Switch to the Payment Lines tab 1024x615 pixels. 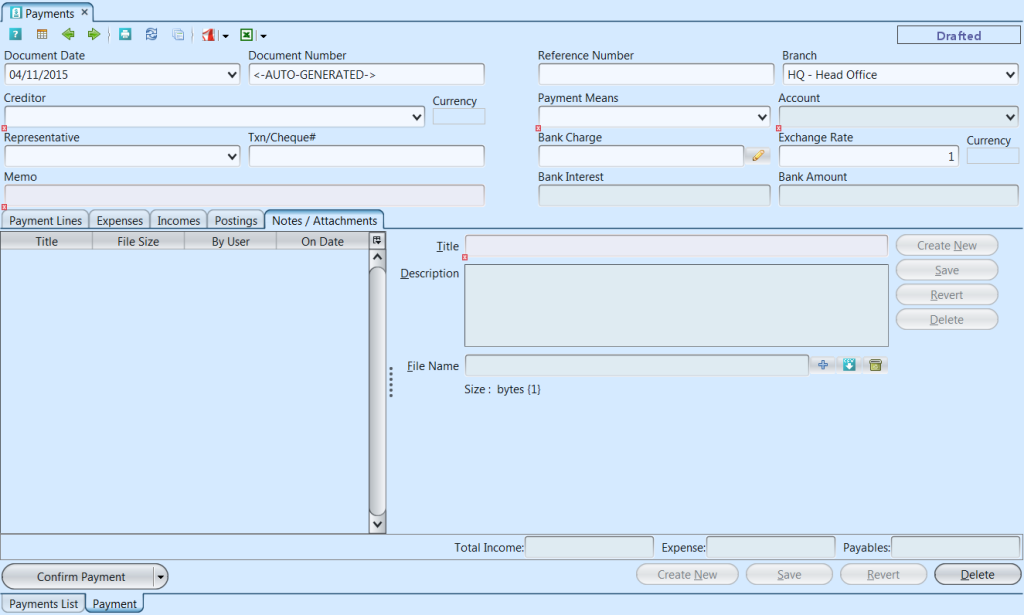45,221
